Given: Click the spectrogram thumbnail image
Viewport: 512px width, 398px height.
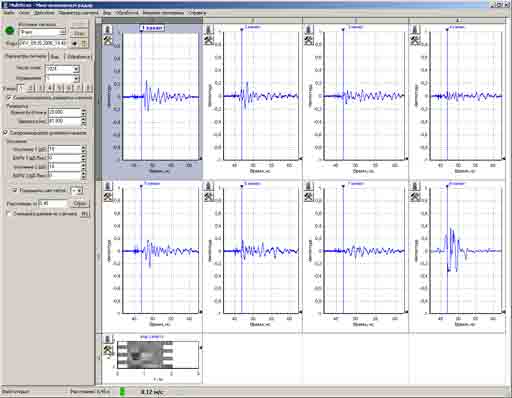Looking at the screenshot, I should coord(140,354).
